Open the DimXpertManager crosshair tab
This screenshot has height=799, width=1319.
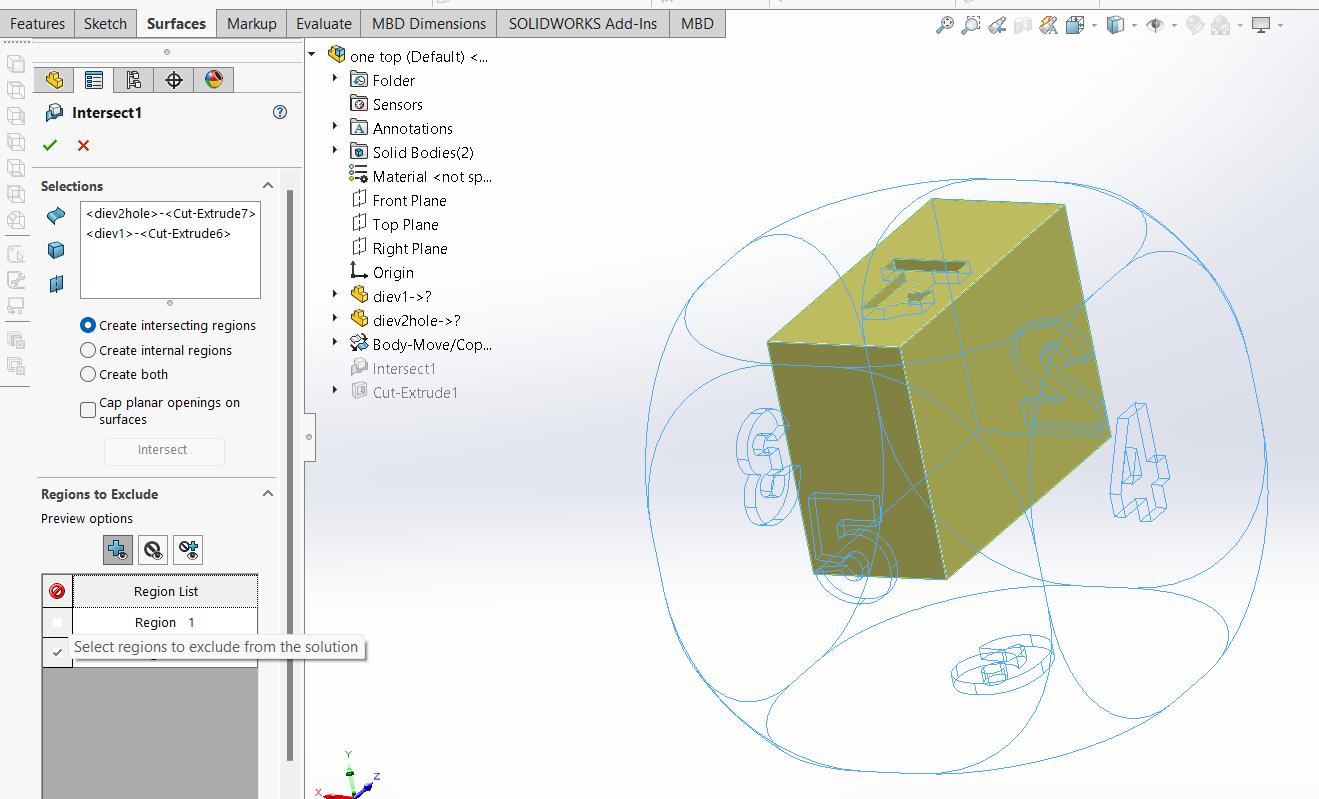174,80
